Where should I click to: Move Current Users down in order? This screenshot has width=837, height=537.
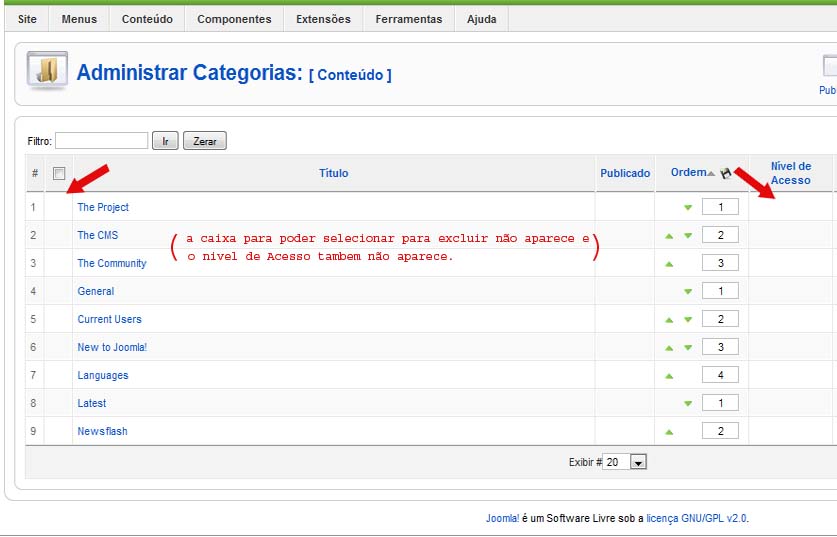[x=688, y=320]
